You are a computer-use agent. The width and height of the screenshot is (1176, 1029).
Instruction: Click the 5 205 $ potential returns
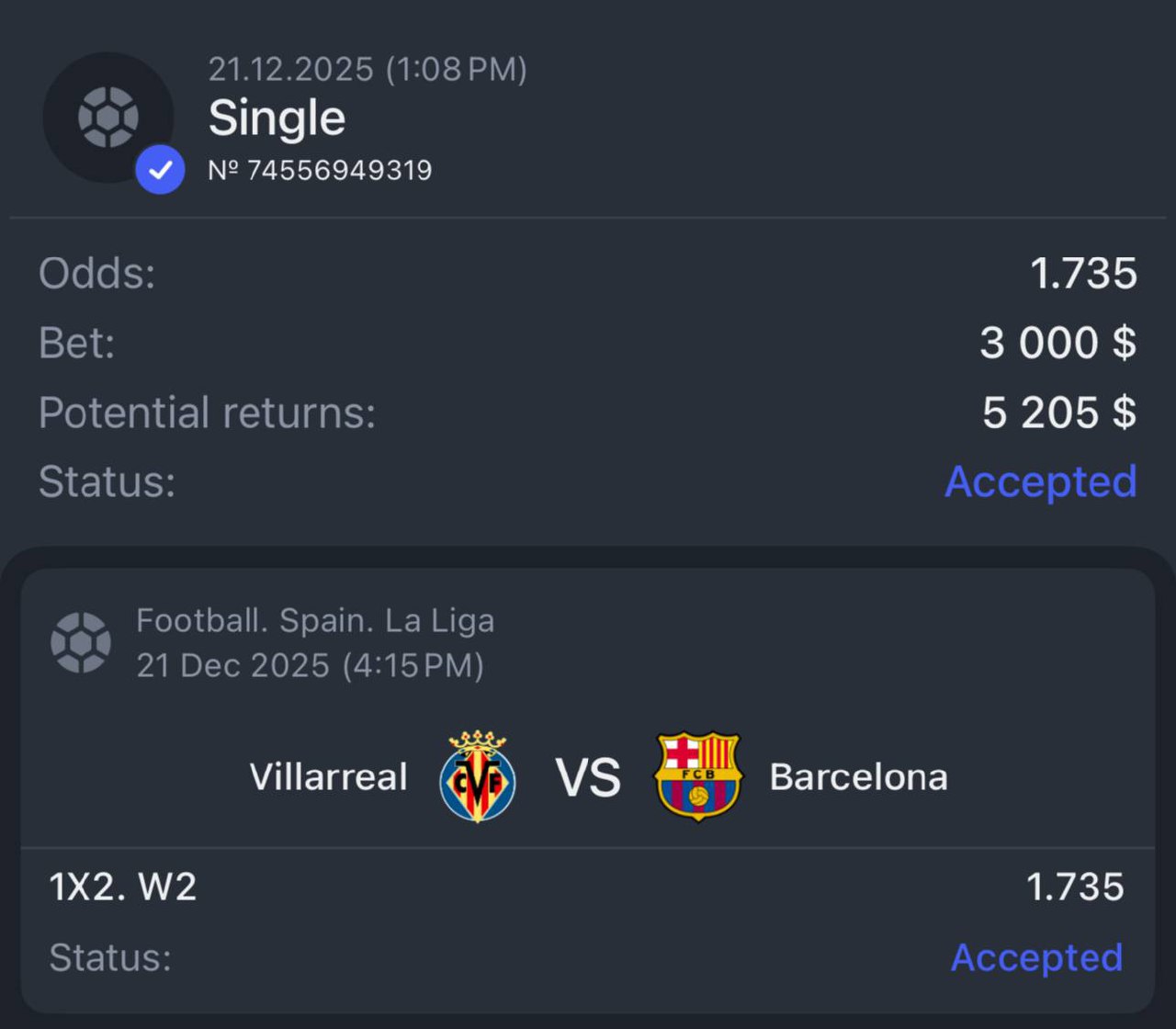click(x=1059, y=413)
